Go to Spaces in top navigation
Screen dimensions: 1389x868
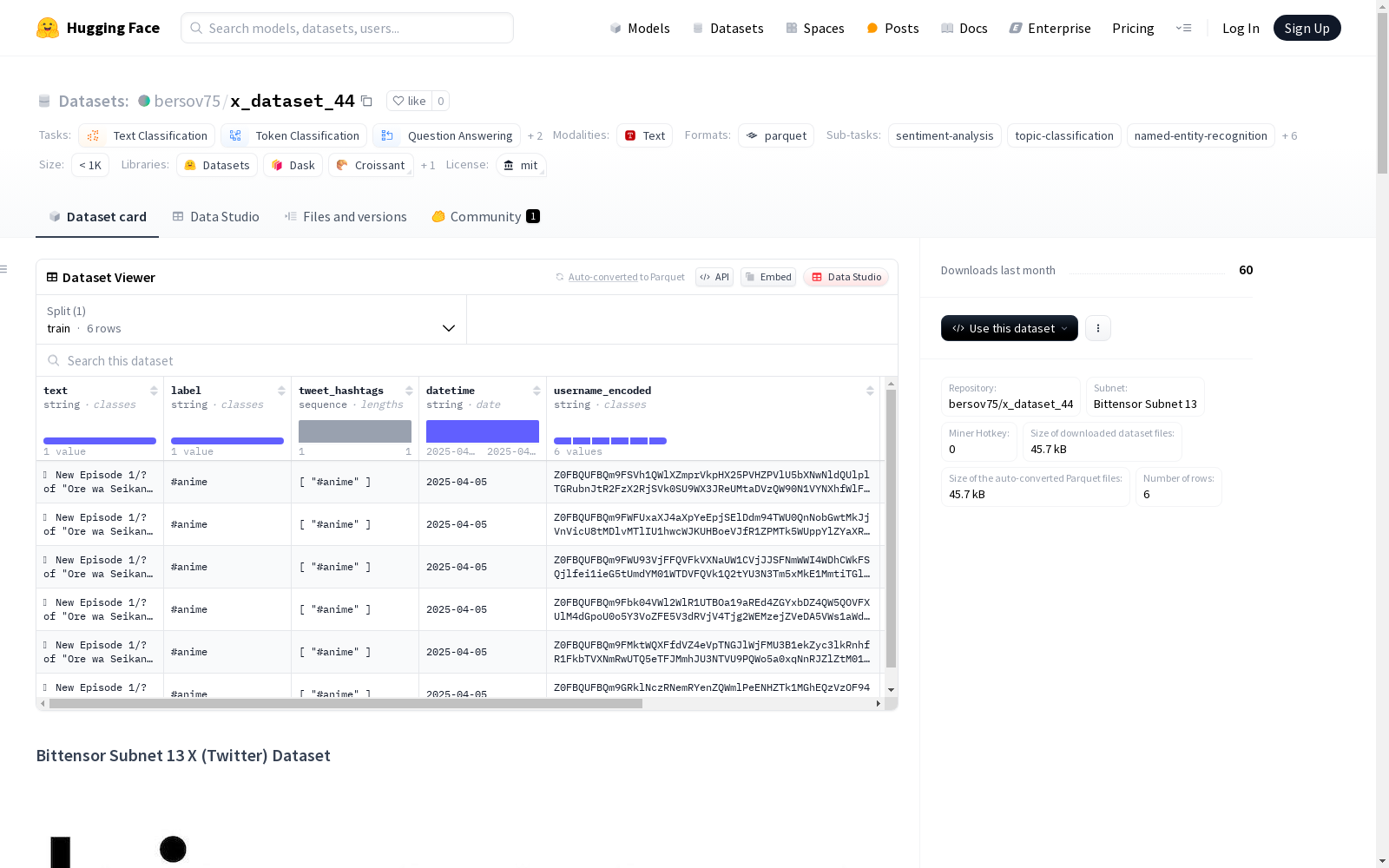tap(815, 28)
